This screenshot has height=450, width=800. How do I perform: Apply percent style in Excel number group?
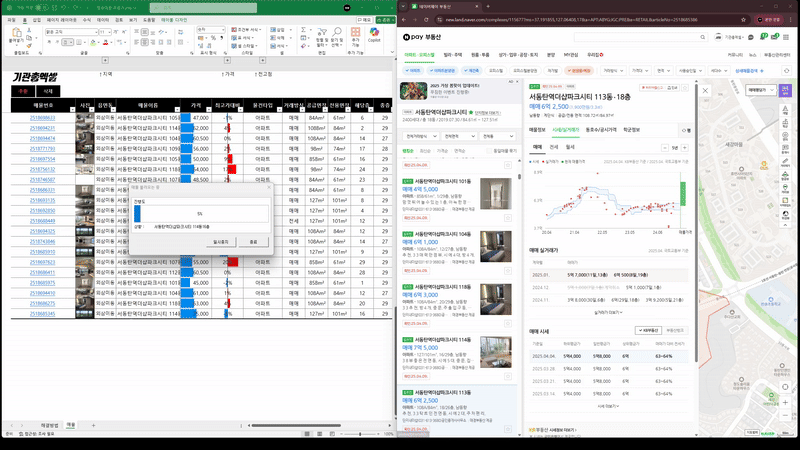point(213,38)
